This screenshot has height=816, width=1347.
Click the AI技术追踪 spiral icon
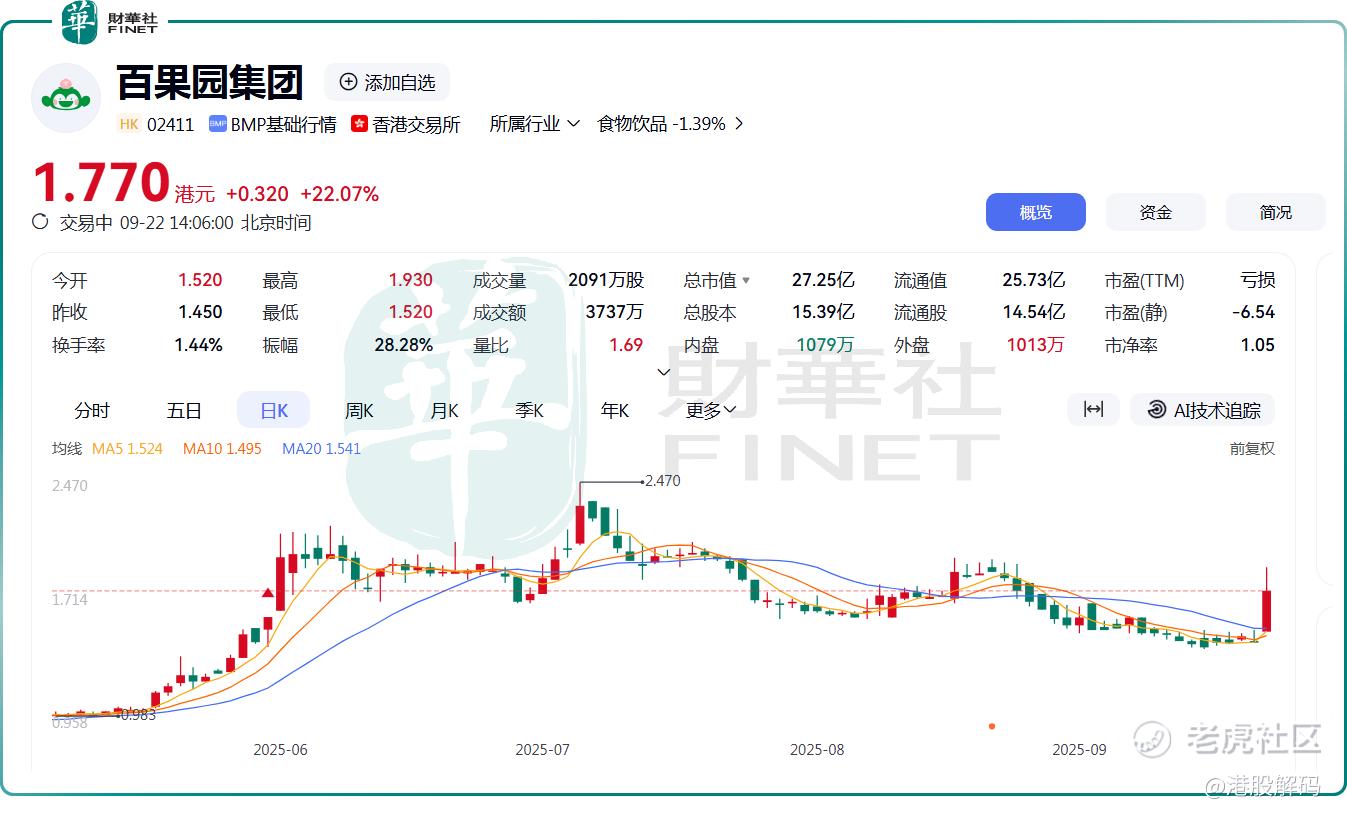point(1156,409)
